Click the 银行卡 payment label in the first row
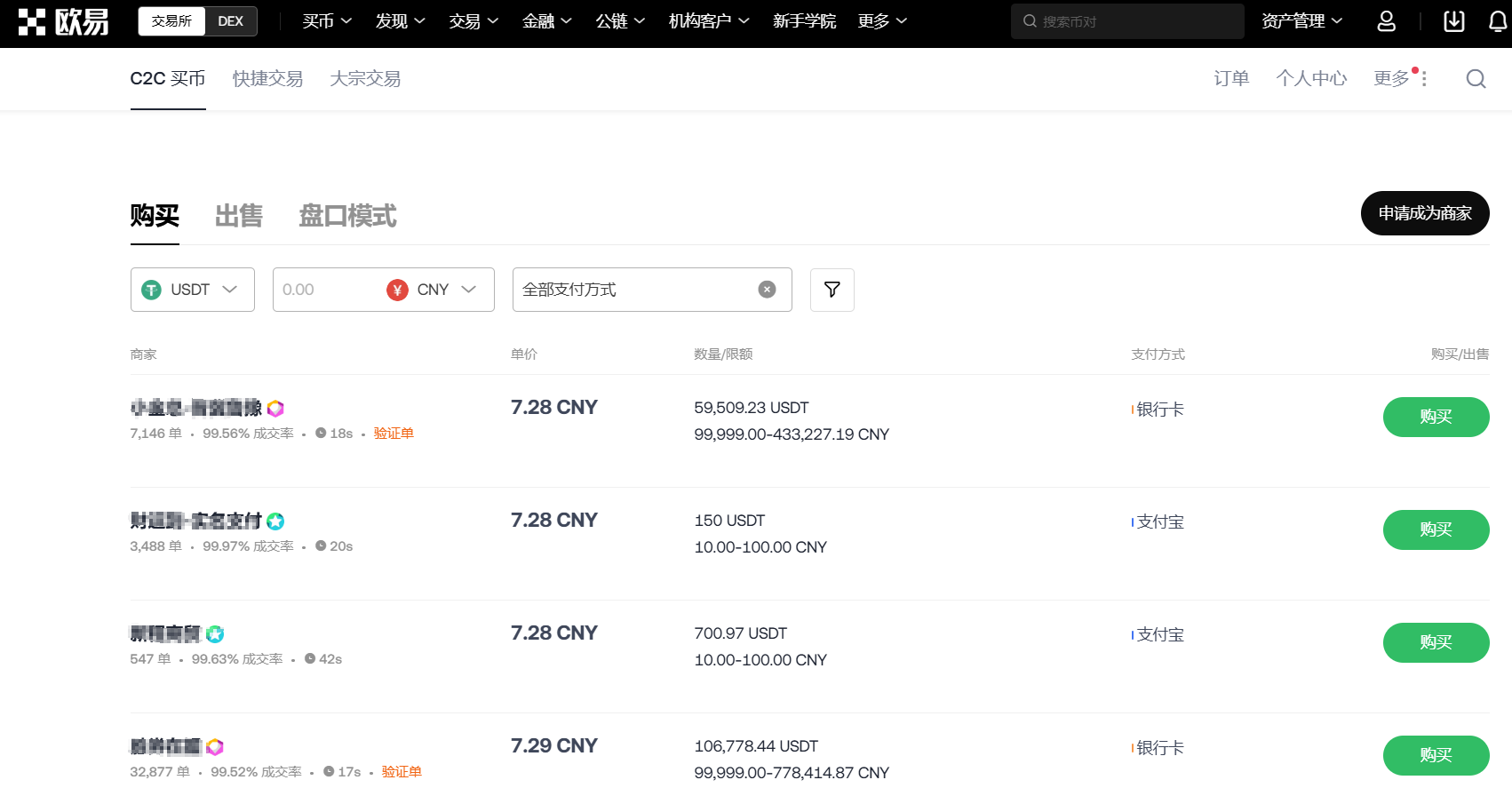 click(x=1160, y=410)
